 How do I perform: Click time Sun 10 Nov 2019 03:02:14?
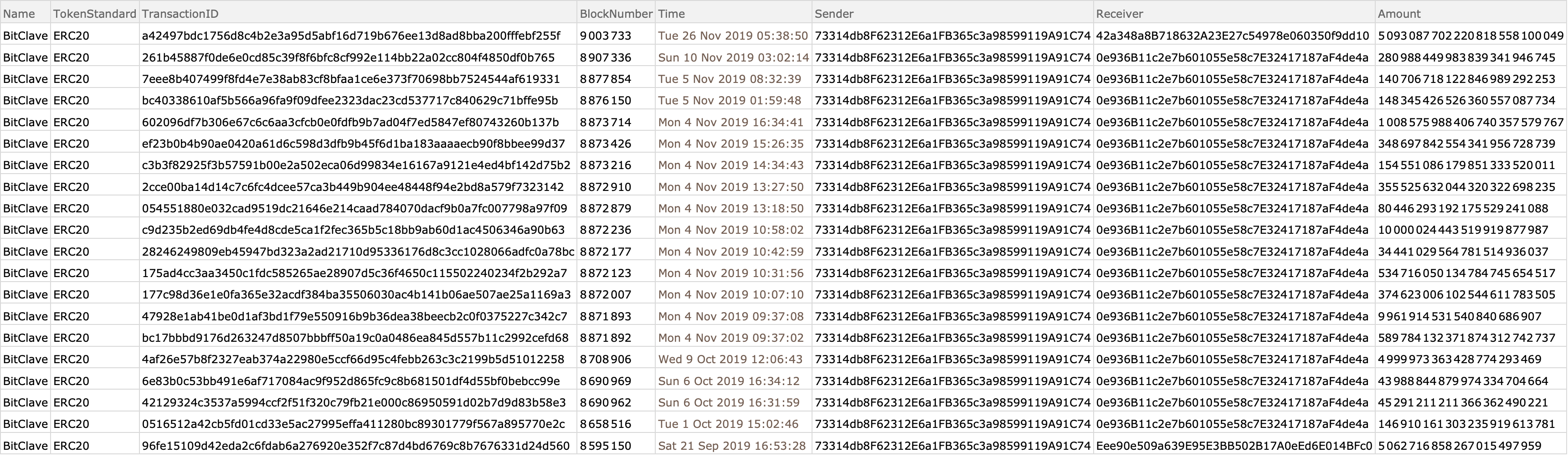click(x=734, y=58)
